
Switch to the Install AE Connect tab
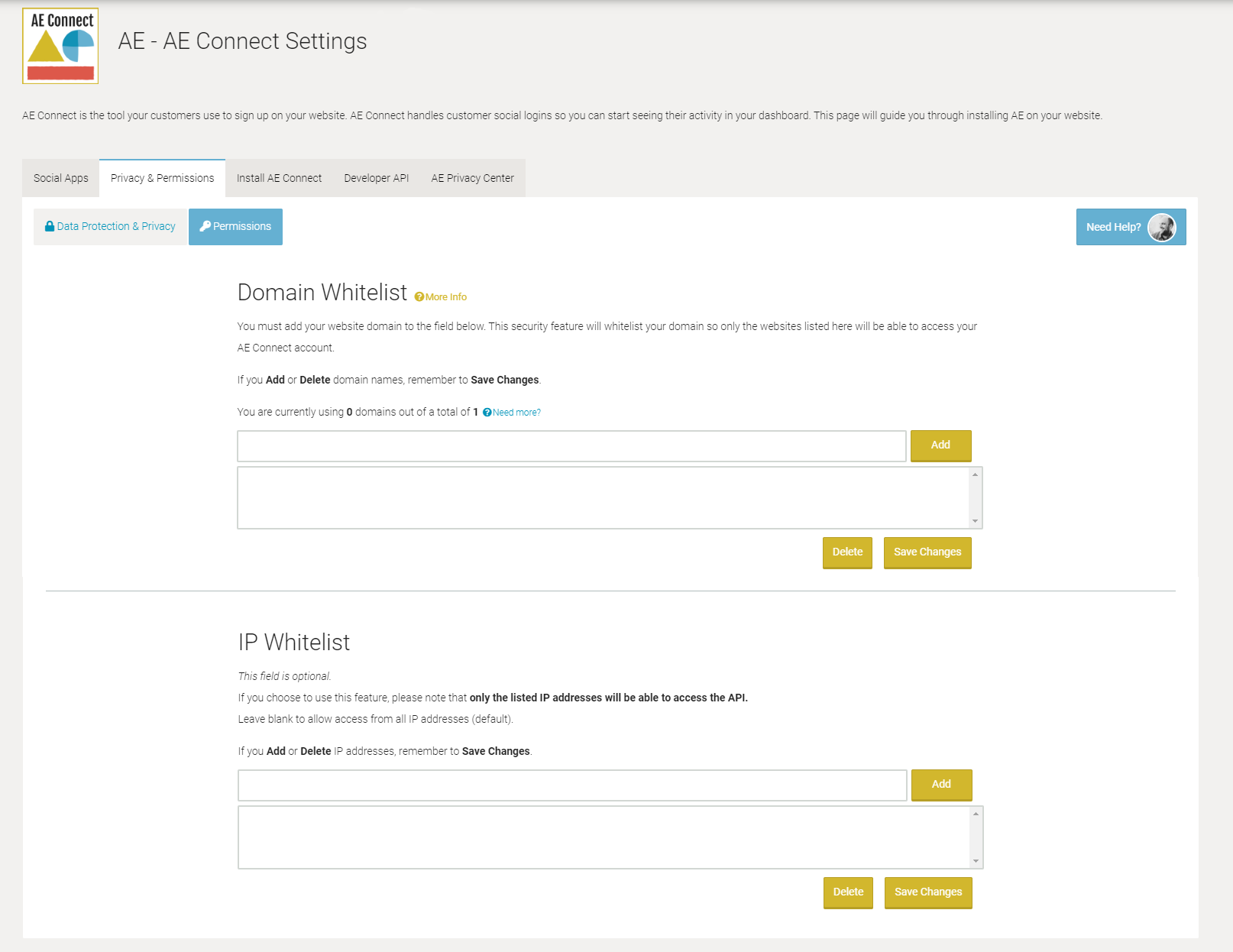point(279,178)
